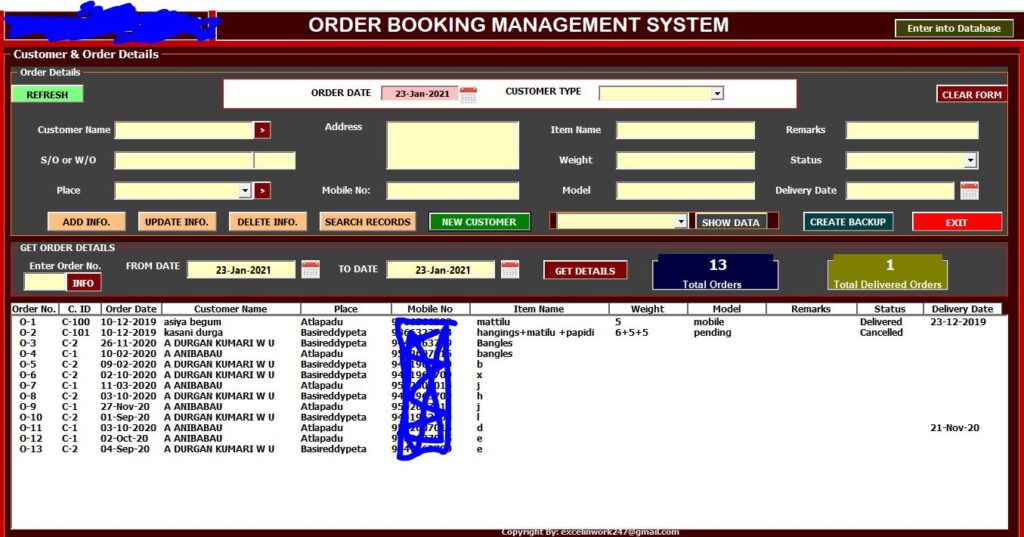Screen dimensions: 1024x537
Task: Select order number O-3 in the list
Action: click(x=28, y=343)
